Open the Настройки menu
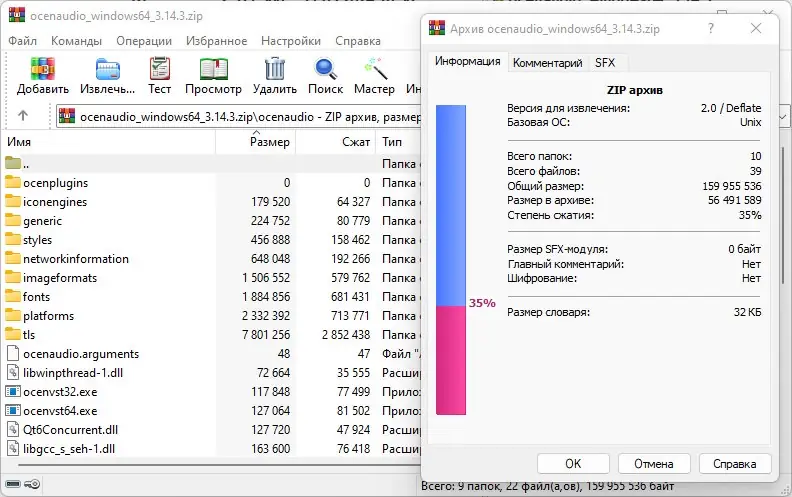This screenshot has width=792, height=497. point(291,41)
